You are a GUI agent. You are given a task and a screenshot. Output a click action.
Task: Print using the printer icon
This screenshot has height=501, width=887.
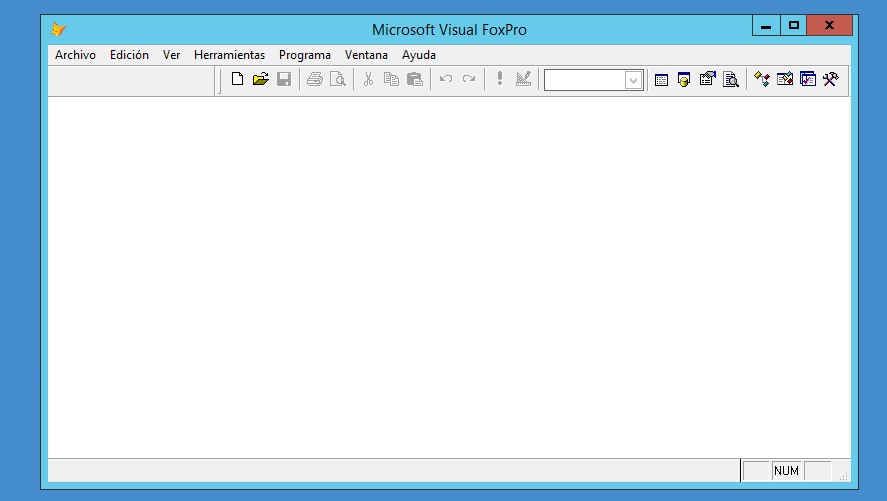(x=315, y=79)
